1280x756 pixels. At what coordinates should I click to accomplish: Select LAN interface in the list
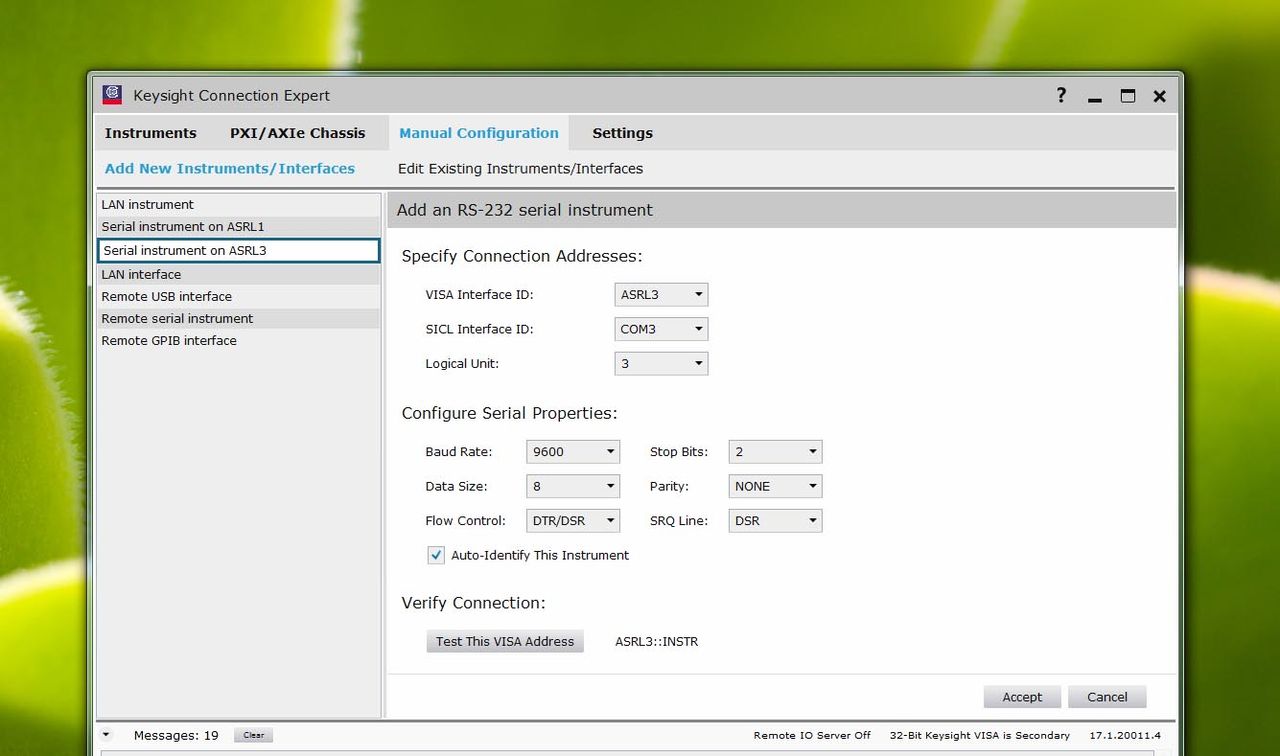238,274
